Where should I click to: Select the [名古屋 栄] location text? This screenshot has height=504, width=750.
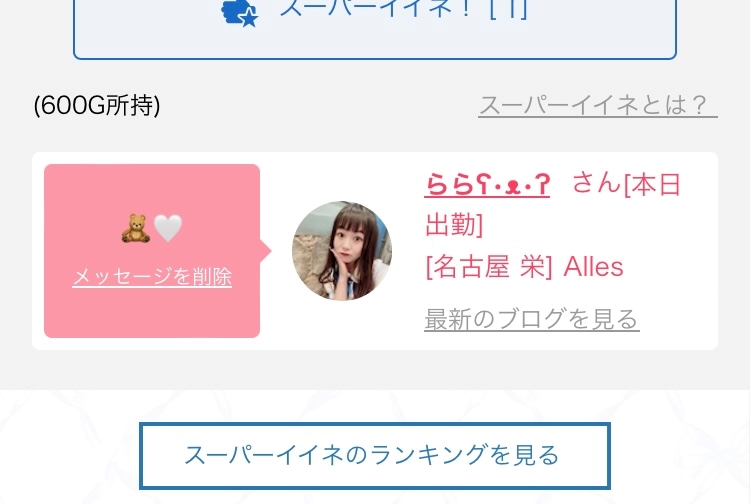point(489,266)
